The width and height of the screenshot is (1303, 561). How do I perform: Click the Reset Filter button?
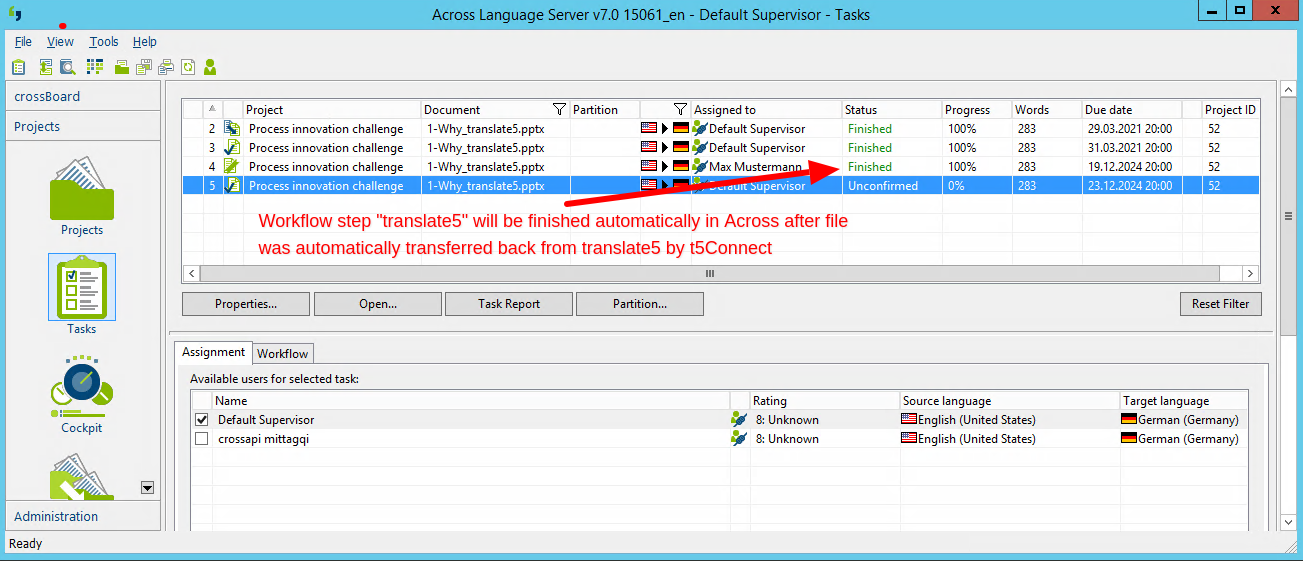(1221, 304)
